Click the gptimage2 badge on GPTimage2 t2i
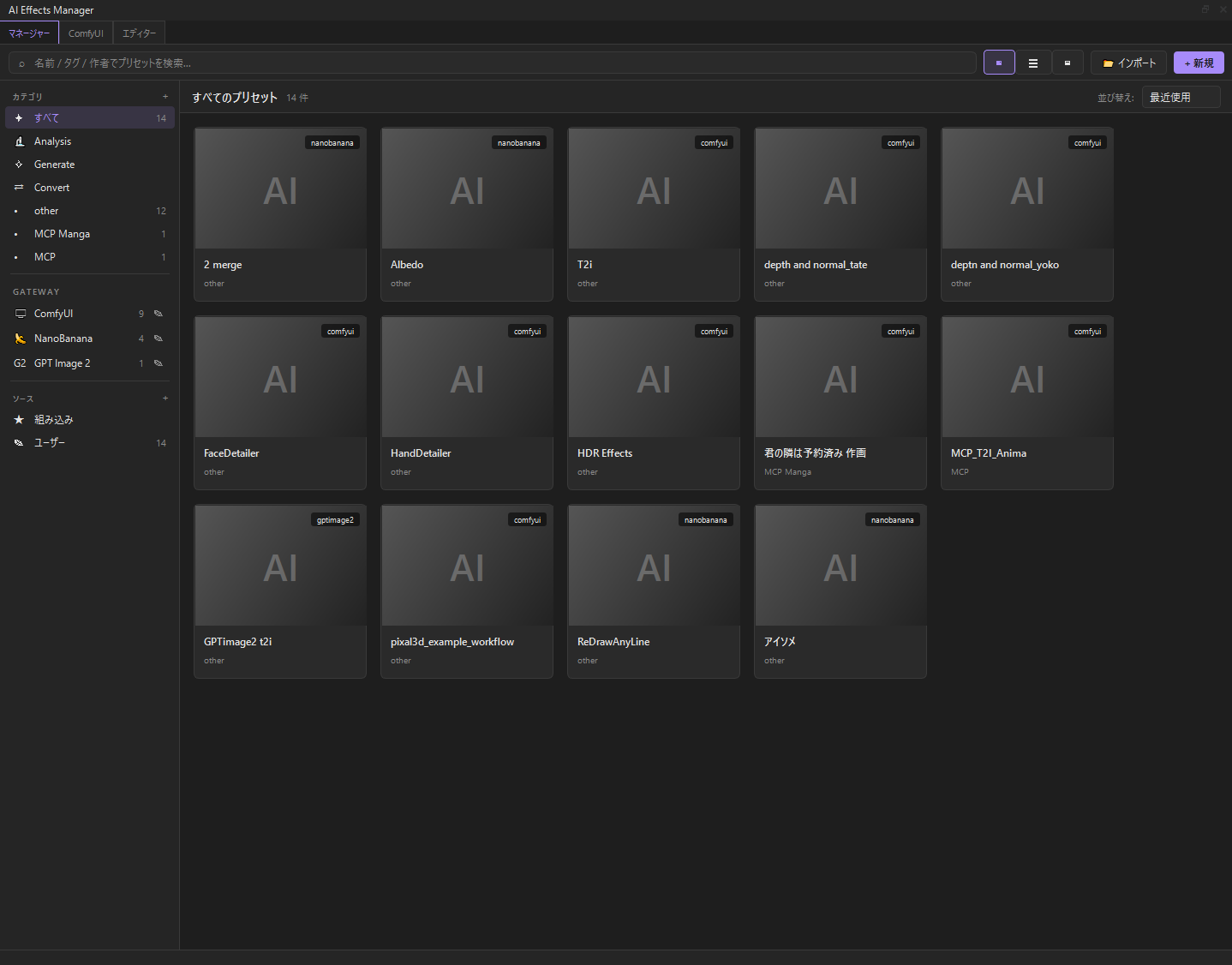The width and height of the screenshot is (1232, 965). tap(335, 519)
